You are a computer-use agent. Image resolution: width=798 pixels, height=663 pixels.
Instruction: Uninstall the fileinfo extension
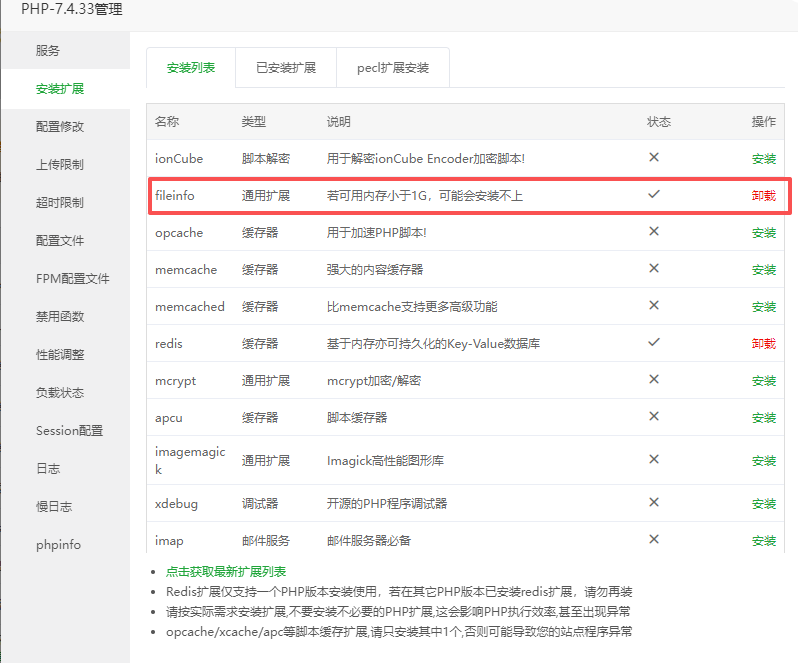click(763, 196)
